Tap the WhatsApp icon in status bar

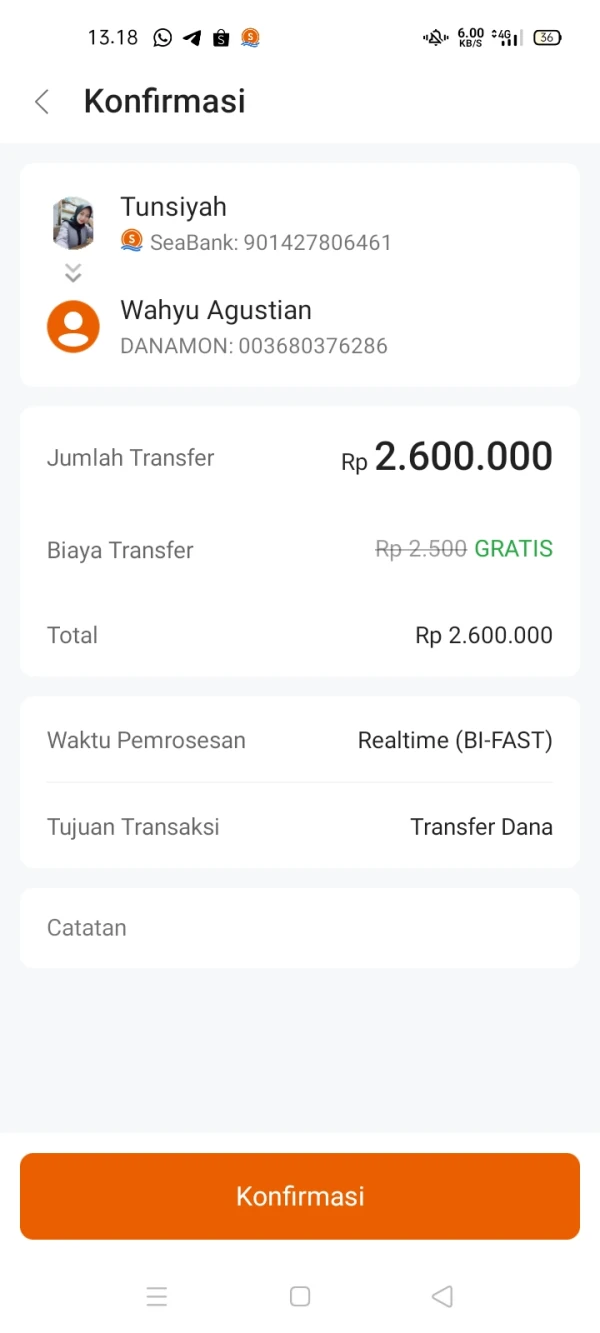(163, 38)
